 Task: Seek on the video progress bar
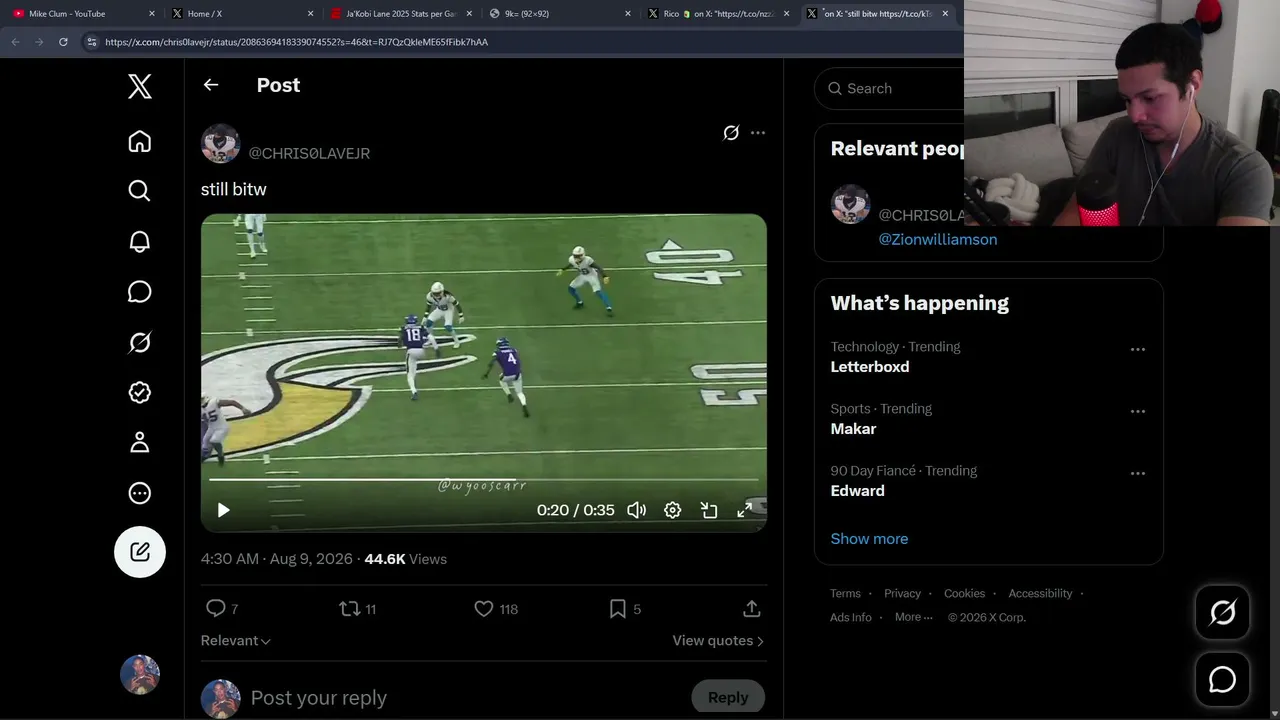tap(484, 480)
